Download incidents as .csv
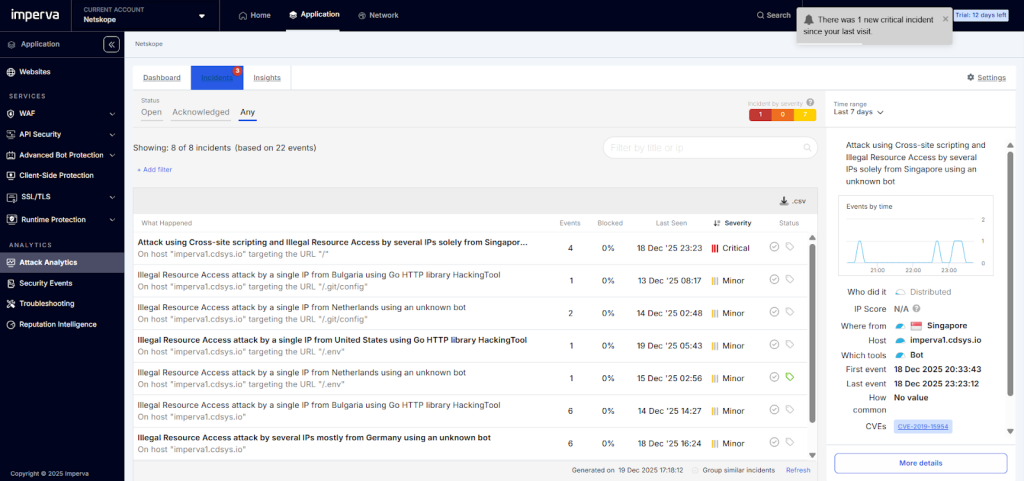This screenshot has height=481, width=1024. tap(792, 201)
